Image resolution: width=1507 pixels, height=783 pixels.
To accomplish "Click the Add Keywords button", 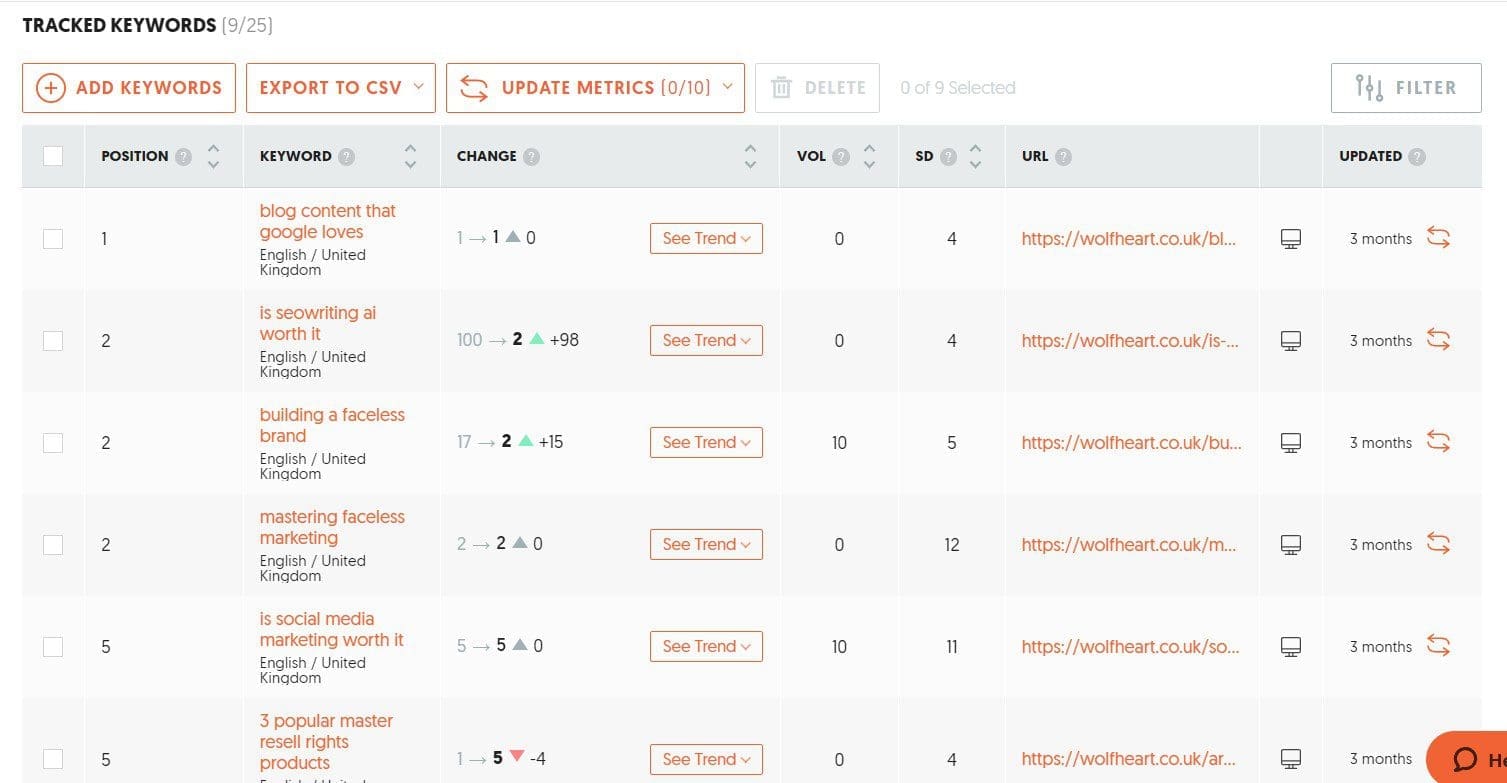I will coord(129,88).
